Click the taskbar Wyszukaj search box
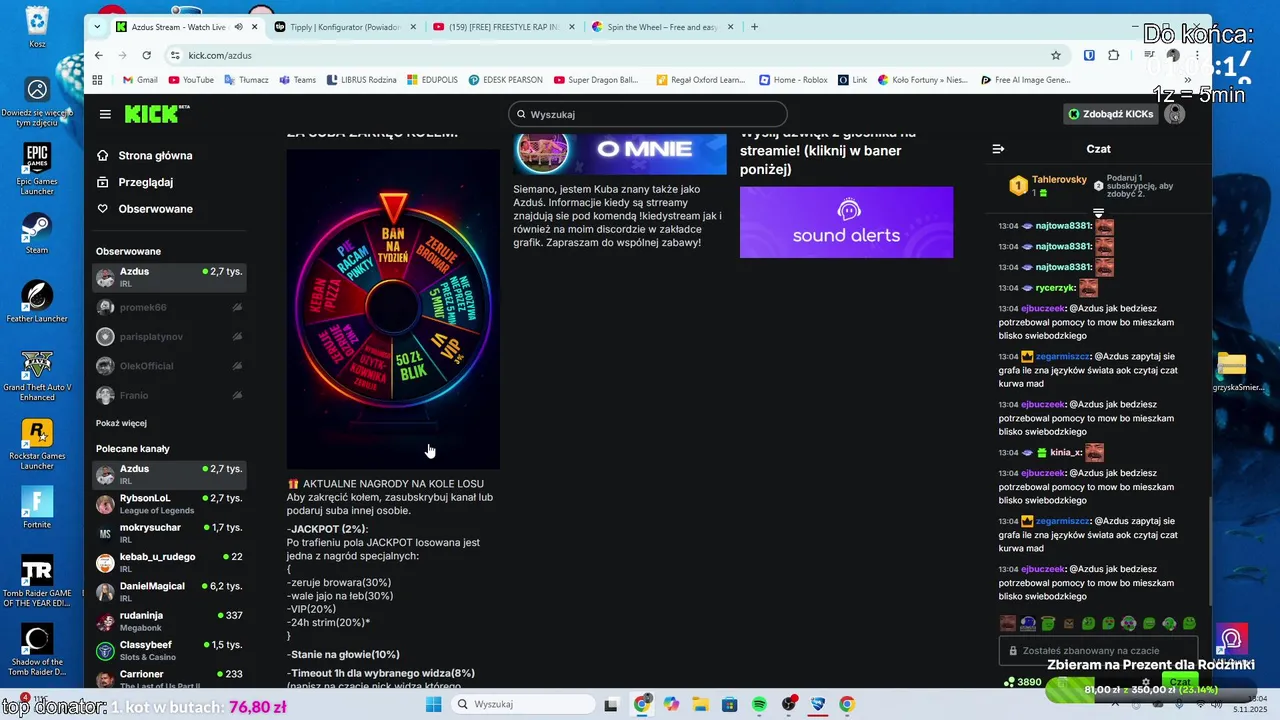This screenshot has height=720, width=1280. [x=523, y=704]
